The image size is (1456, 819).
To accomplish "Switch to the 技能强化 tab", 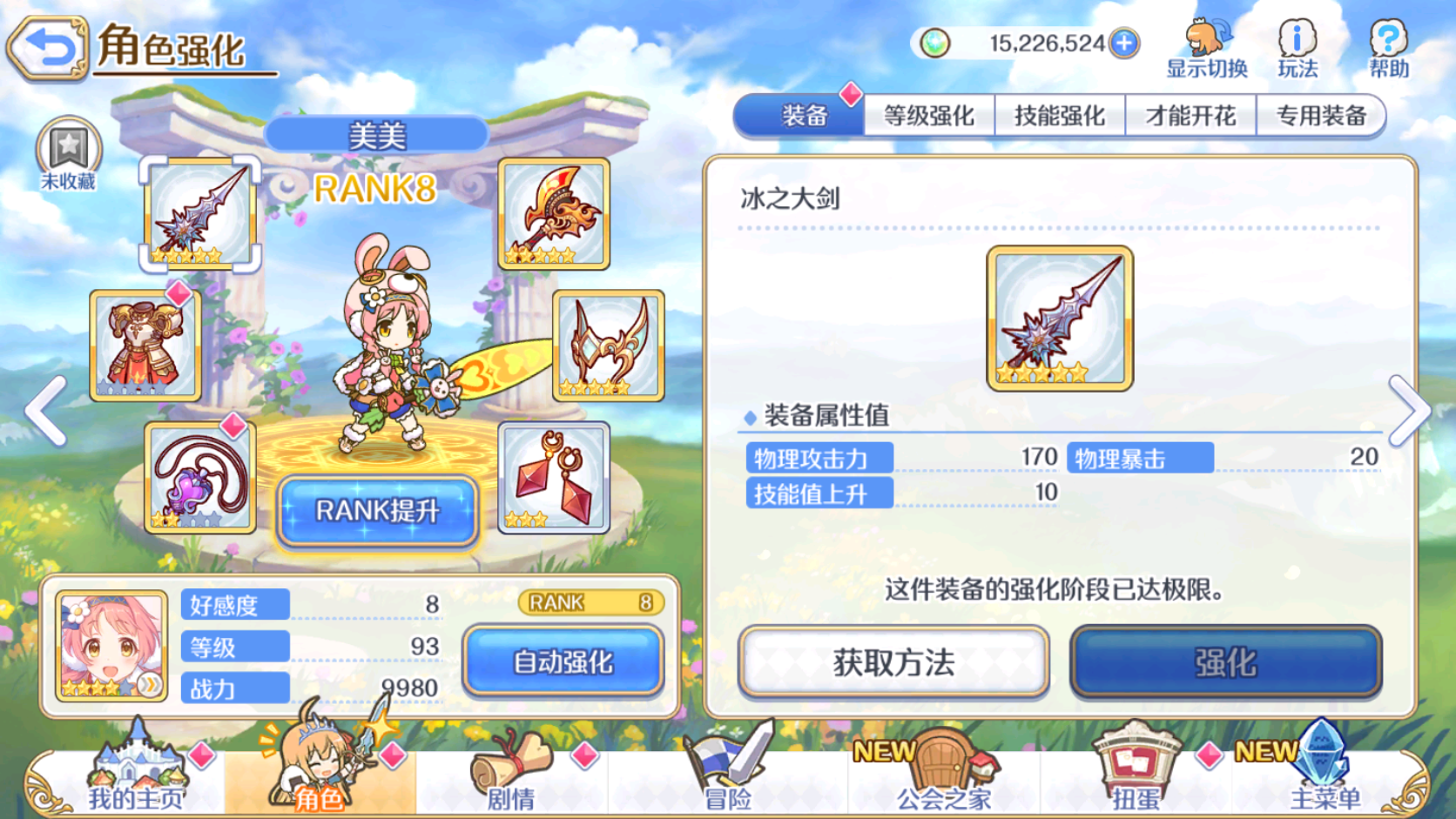I will 1060,116.
